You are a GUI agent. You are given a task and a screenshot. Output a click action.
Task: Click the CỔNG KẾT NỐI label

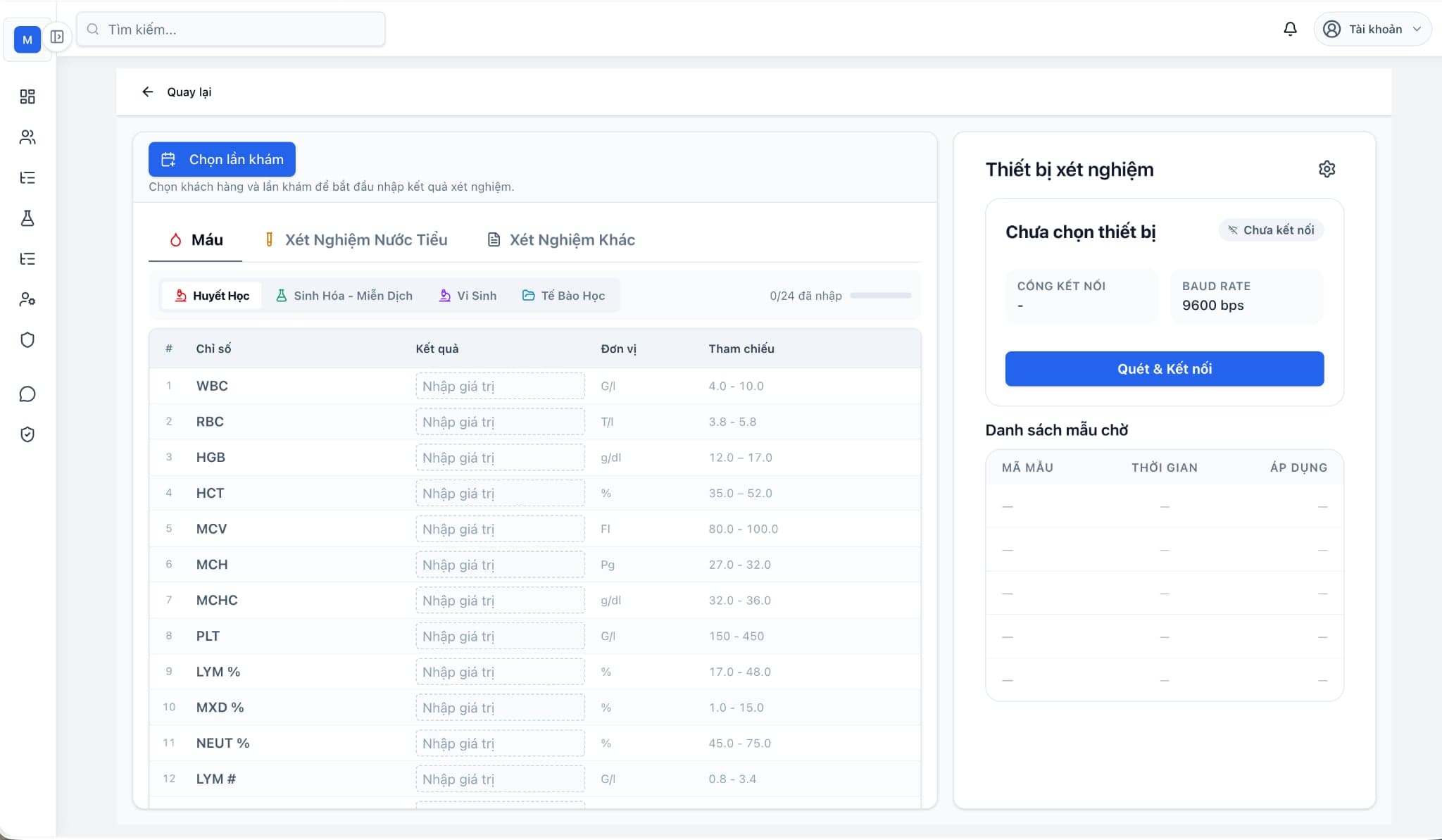pos(1061,286)
